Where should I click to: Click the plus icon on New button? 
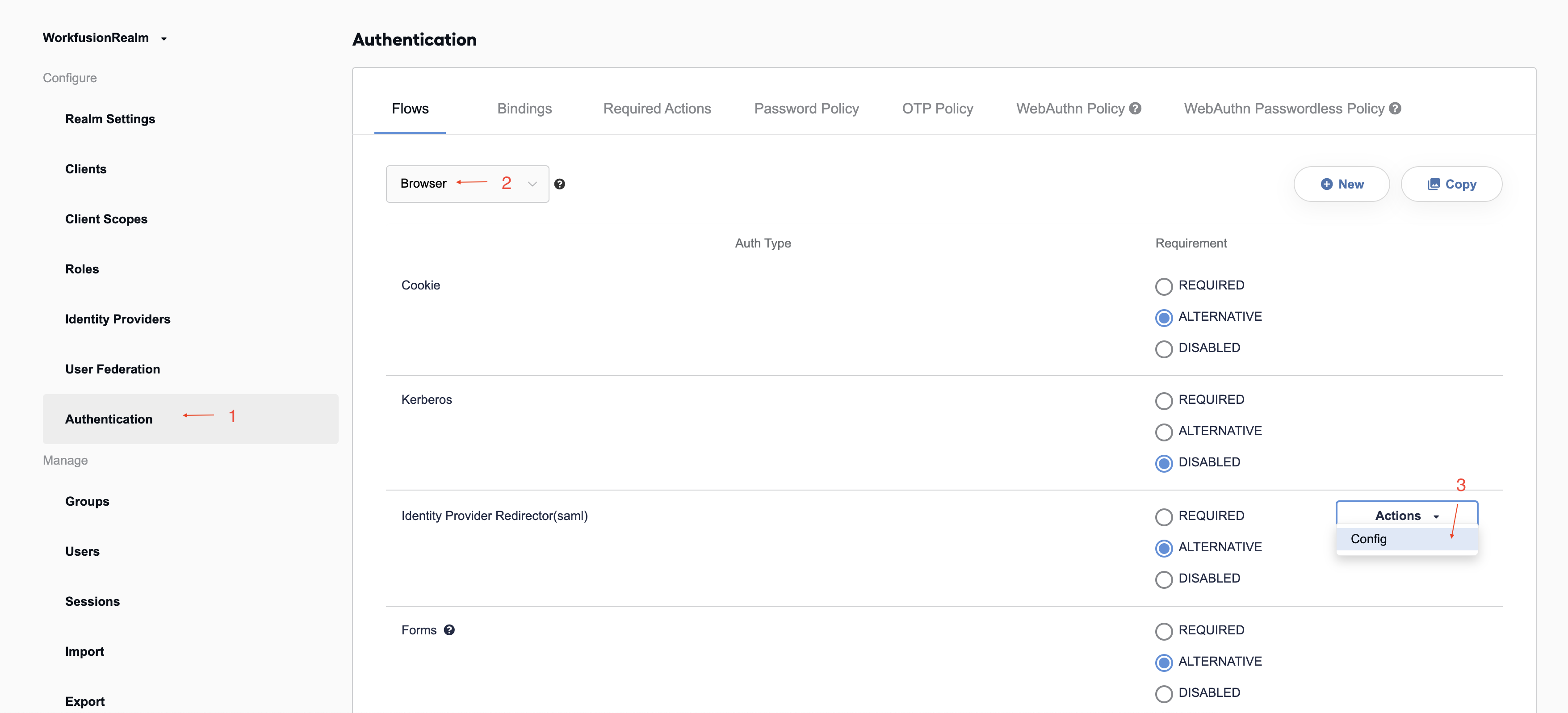pyautogui.click(x=1326, y=184)
